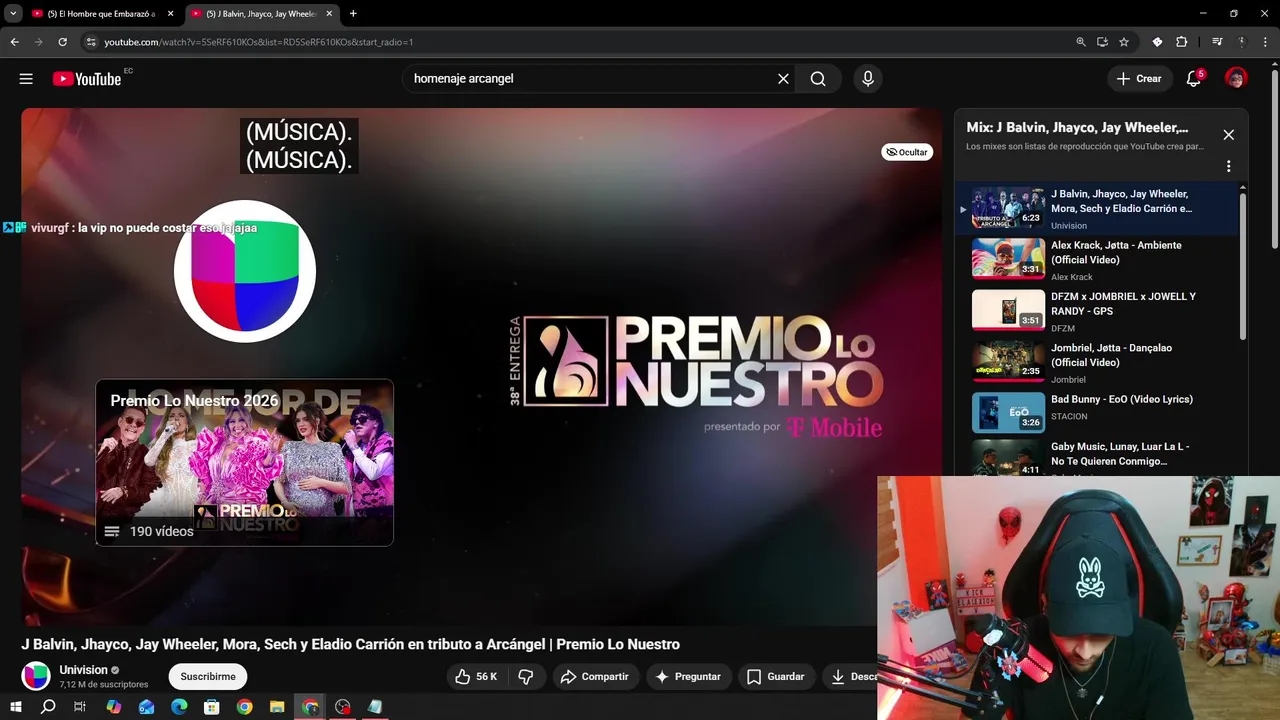This screenshot has width=1280, height=720.
Task: Click the video title J Balvin tributo Arcángel
Action: 350,645
